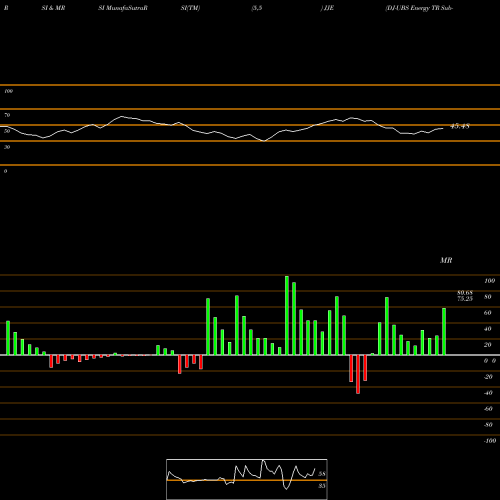
Task: Click the '(DJ-UBS Energy TR Sub-' title text
Action: (419, 8)
